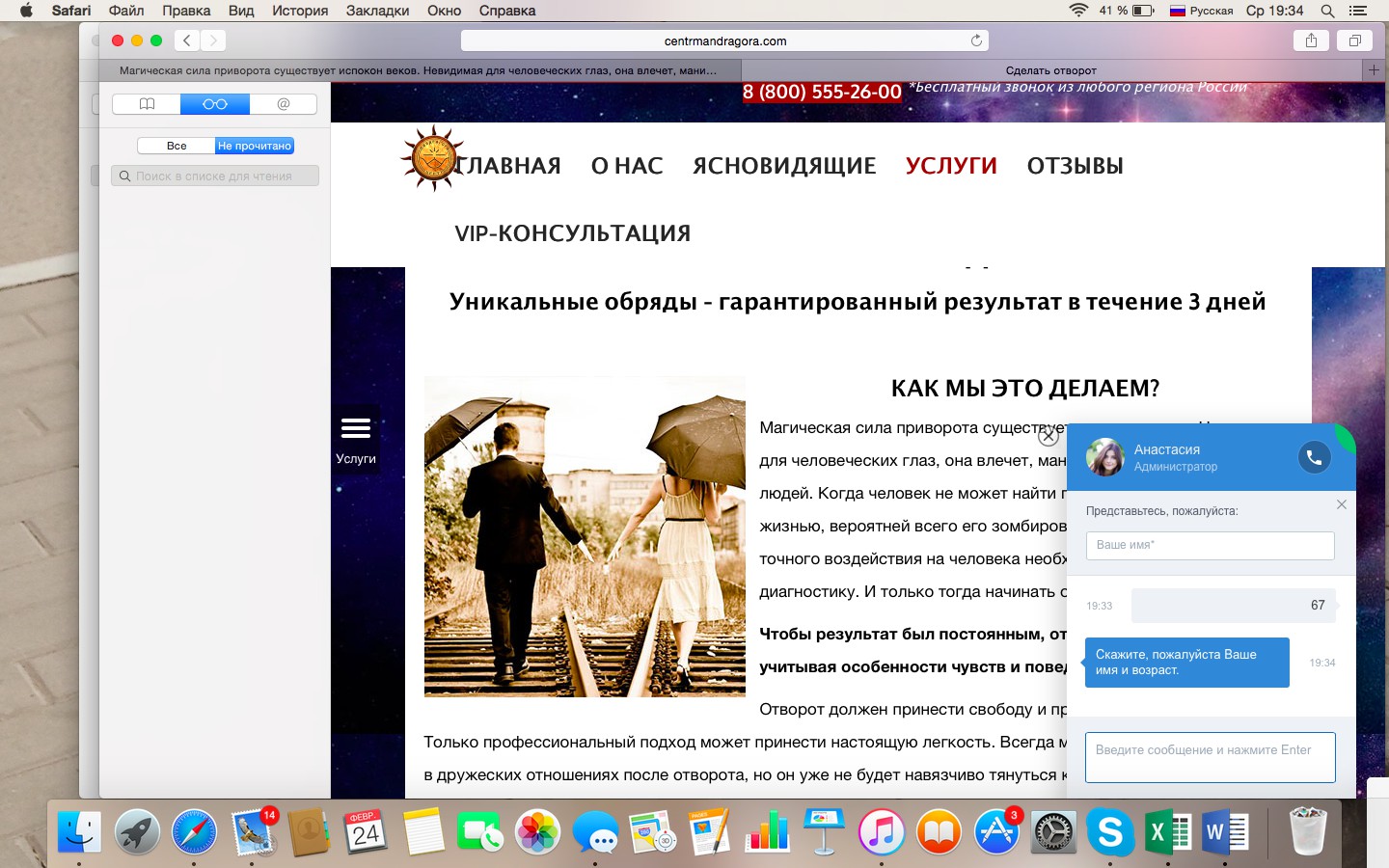Open the Закладки menu
This screenshot has width=1389, height=868.
pos(378,11)
